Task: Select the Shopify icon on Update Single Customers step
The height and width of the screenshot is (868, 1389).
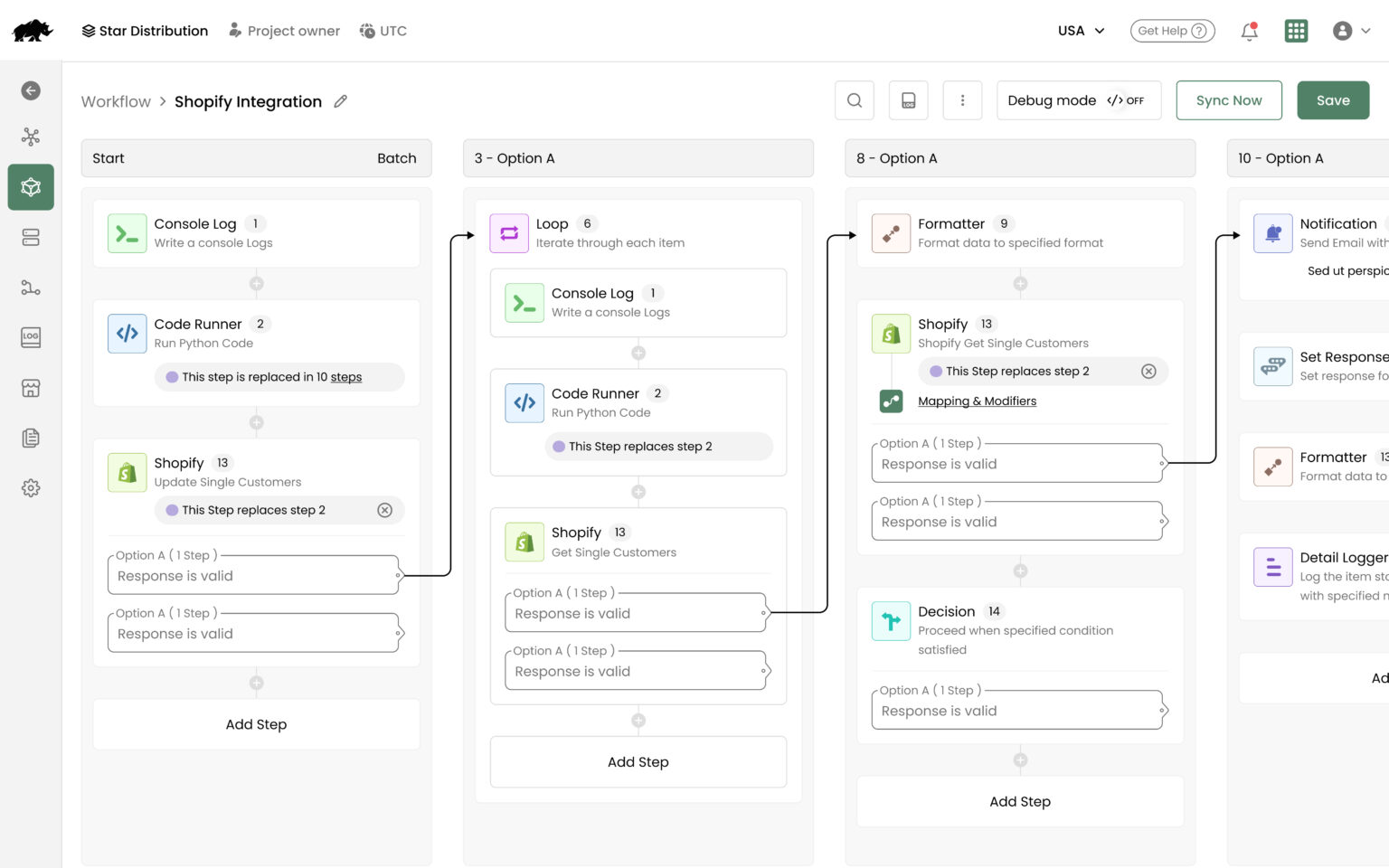Action: (127, 472)
